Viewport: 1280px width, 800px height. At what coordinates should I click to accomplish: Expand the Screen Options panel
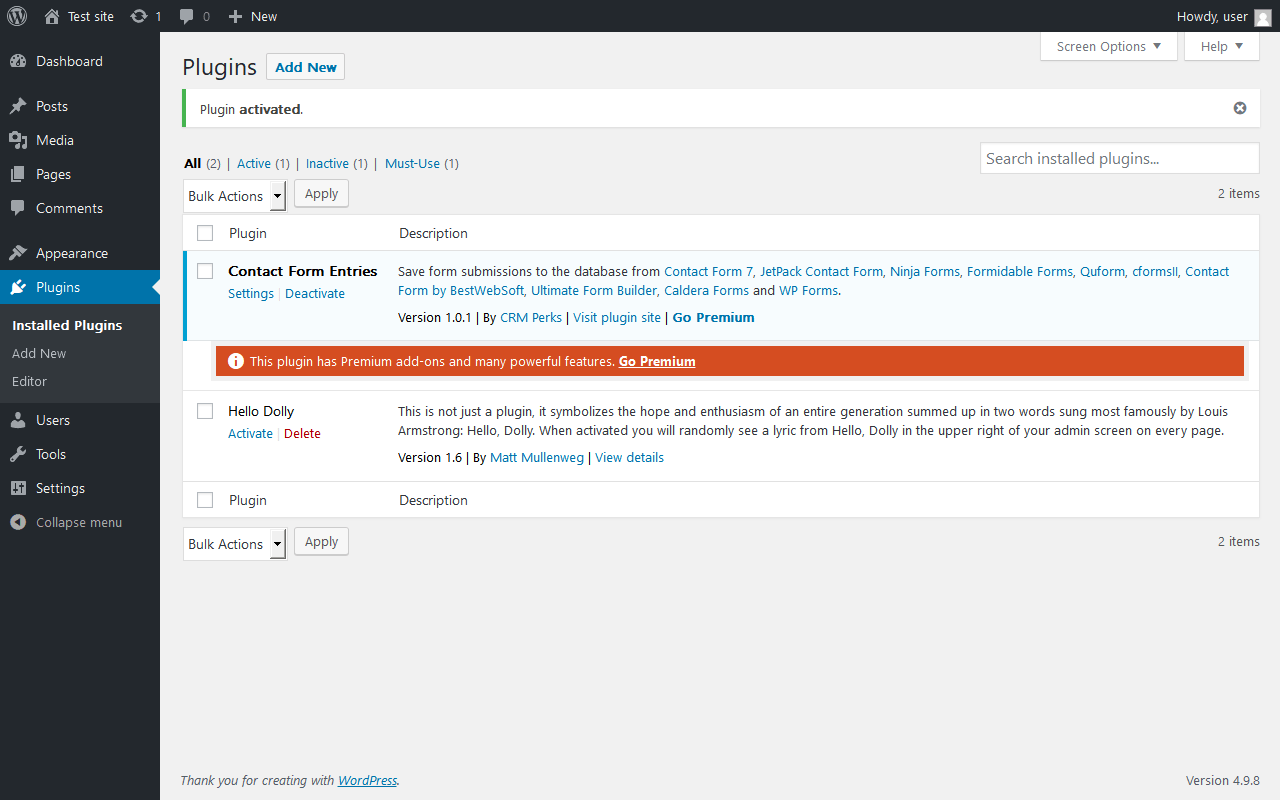coord(1109,46)
